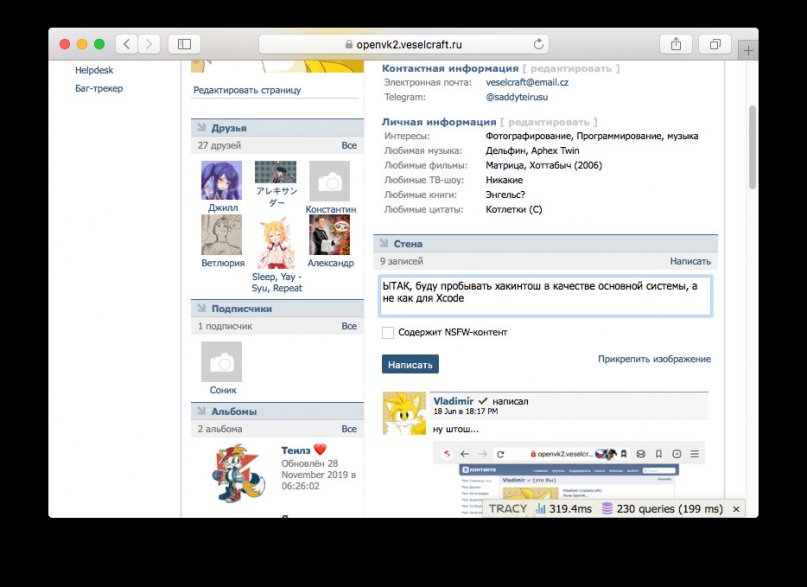Click the 27 друзей counter text
This screenshot has height=587, width=807.
[x=219, y=145]
